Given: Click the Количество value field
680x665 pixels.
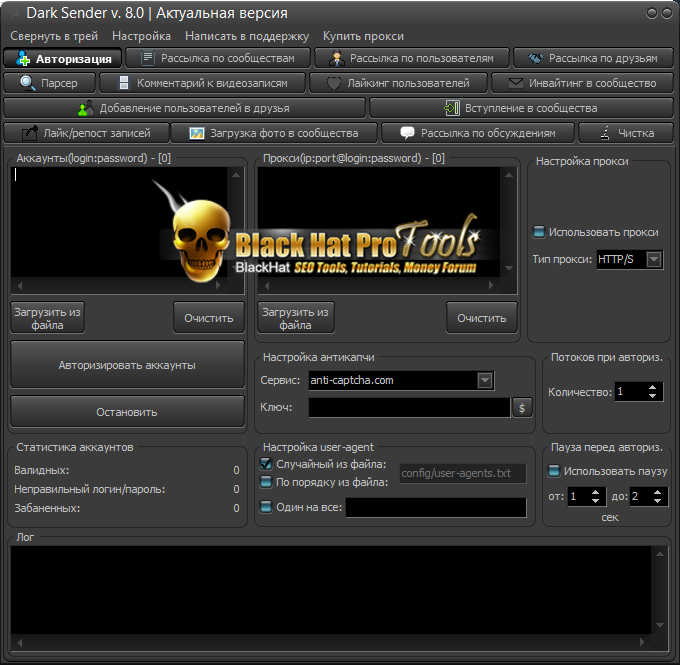Looking at the screenshot, I should [631, 392].
